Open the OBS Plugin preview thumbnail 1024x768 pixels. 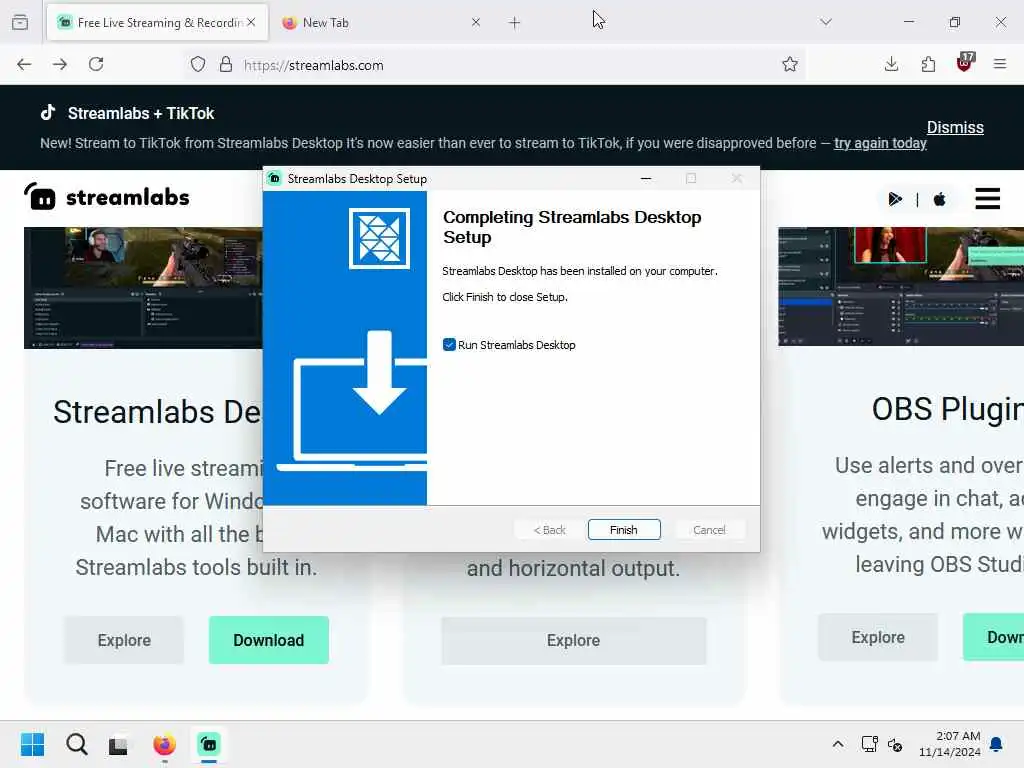[901, 287]
